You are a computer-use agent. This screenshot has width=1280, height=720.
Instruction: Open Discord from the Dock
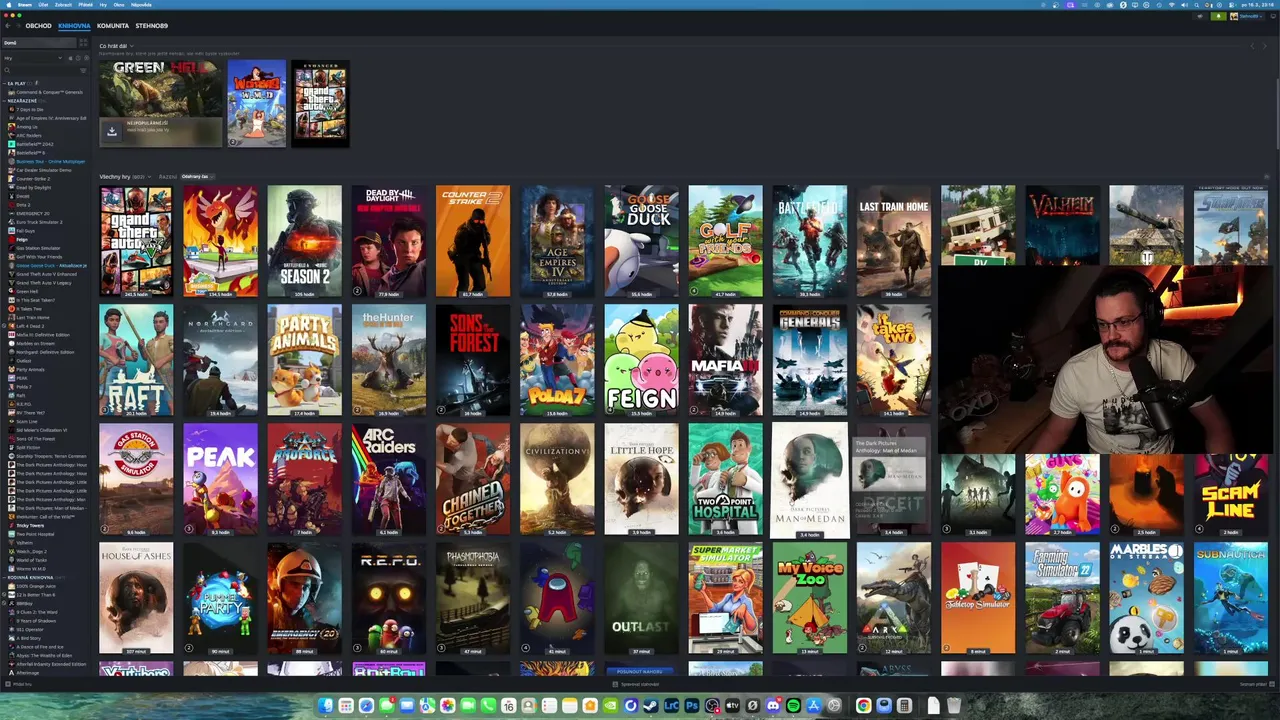[772, 706]
